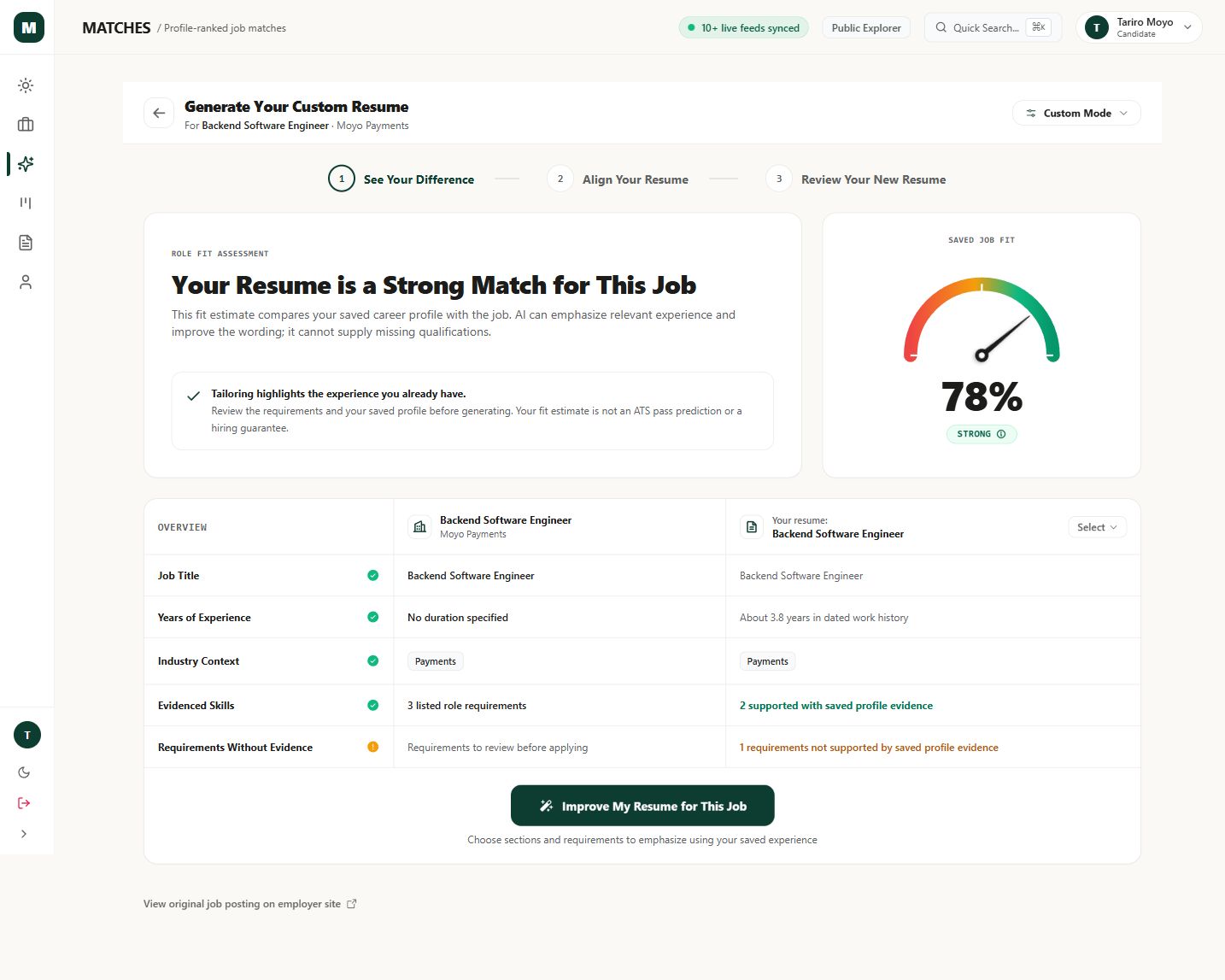The image size is (1225, 980).
Task: Click the 78% fit gauge
Action: (982, 320)
